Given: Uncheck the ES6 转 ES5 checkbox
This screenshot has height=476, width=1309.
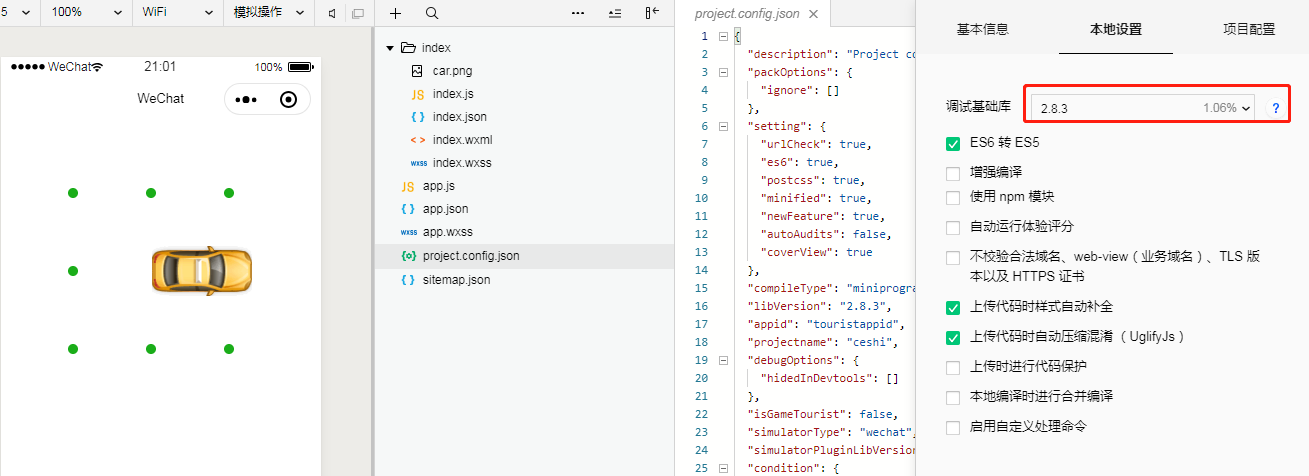Looking at the screenshot, I should click(x=953, y=144).
